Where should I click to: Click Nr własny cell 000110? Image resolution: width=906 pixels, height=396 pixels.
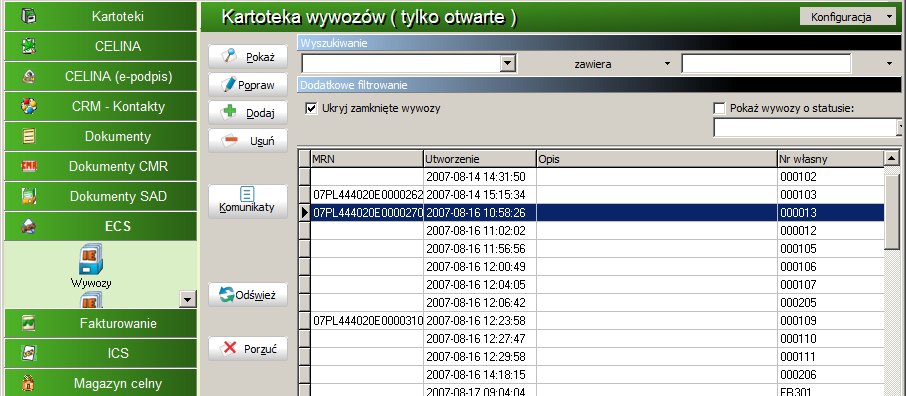[x=830, y=338]
